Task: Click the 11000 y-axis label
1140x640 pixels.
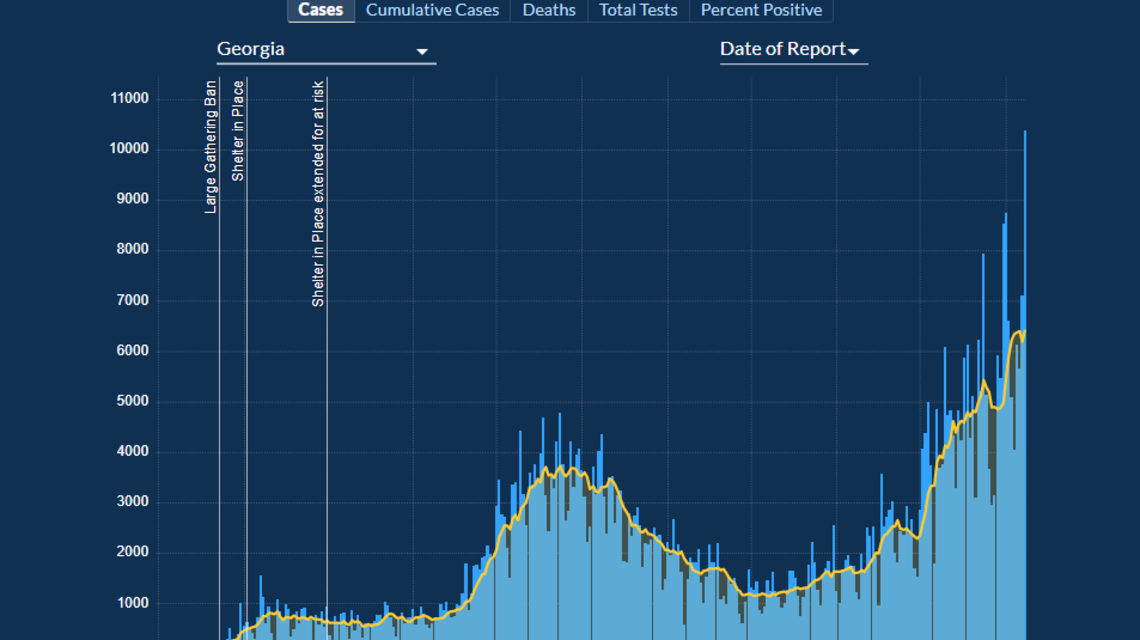Action: (129, 98)
